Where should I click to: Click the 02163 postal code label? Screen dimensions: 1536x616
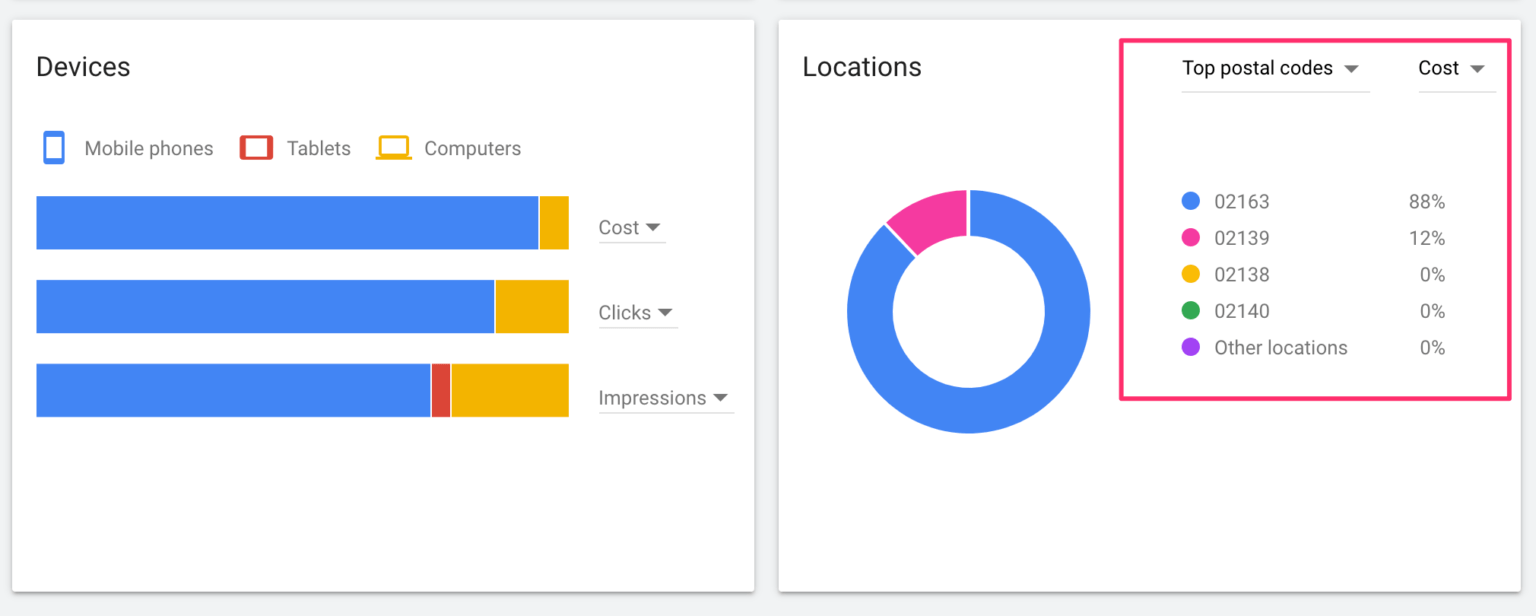(x=1242, y=201)
